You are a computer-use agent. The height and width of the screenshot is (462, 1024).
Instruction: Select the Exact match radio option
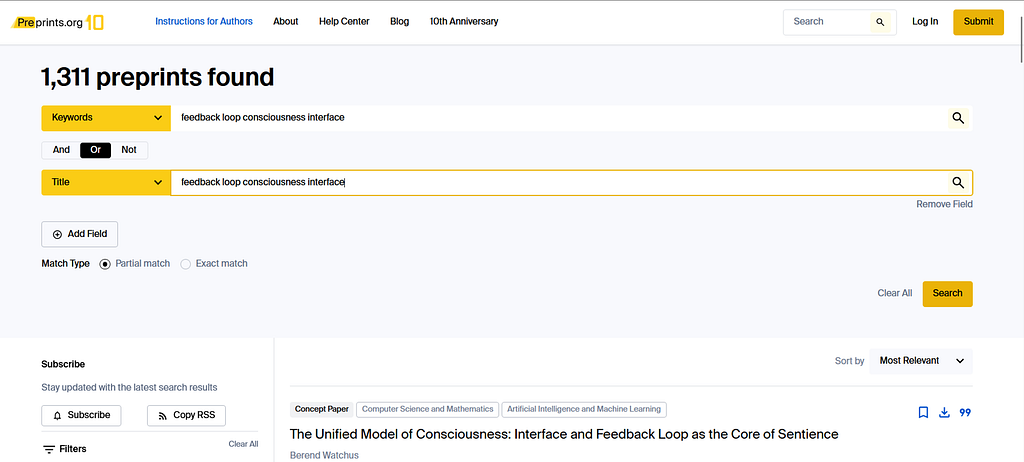pos(185,264)
